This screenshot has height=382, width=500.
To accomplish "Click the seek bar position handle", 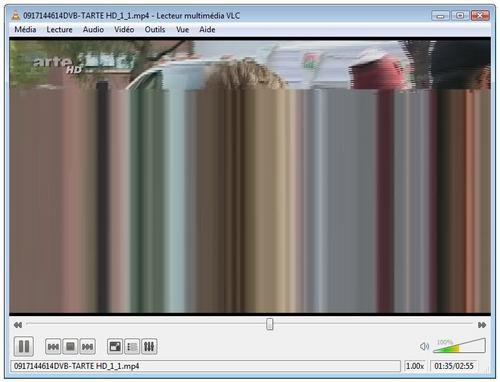I will [x=270, y=324].
